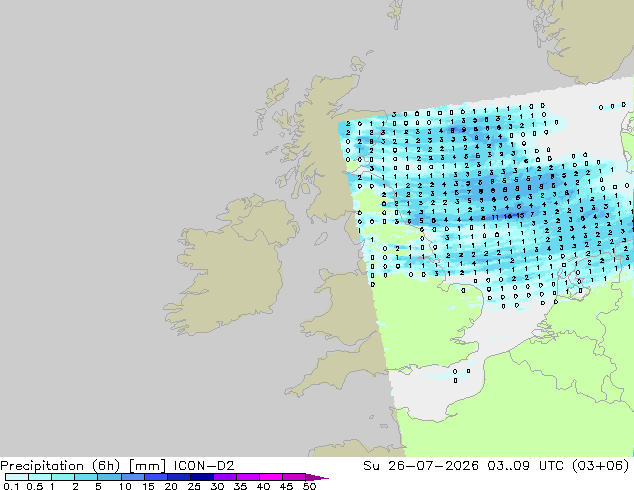Click the legend swatch between 2 and 5
Viewport: 634px width, 490px height.
[86, 477]
